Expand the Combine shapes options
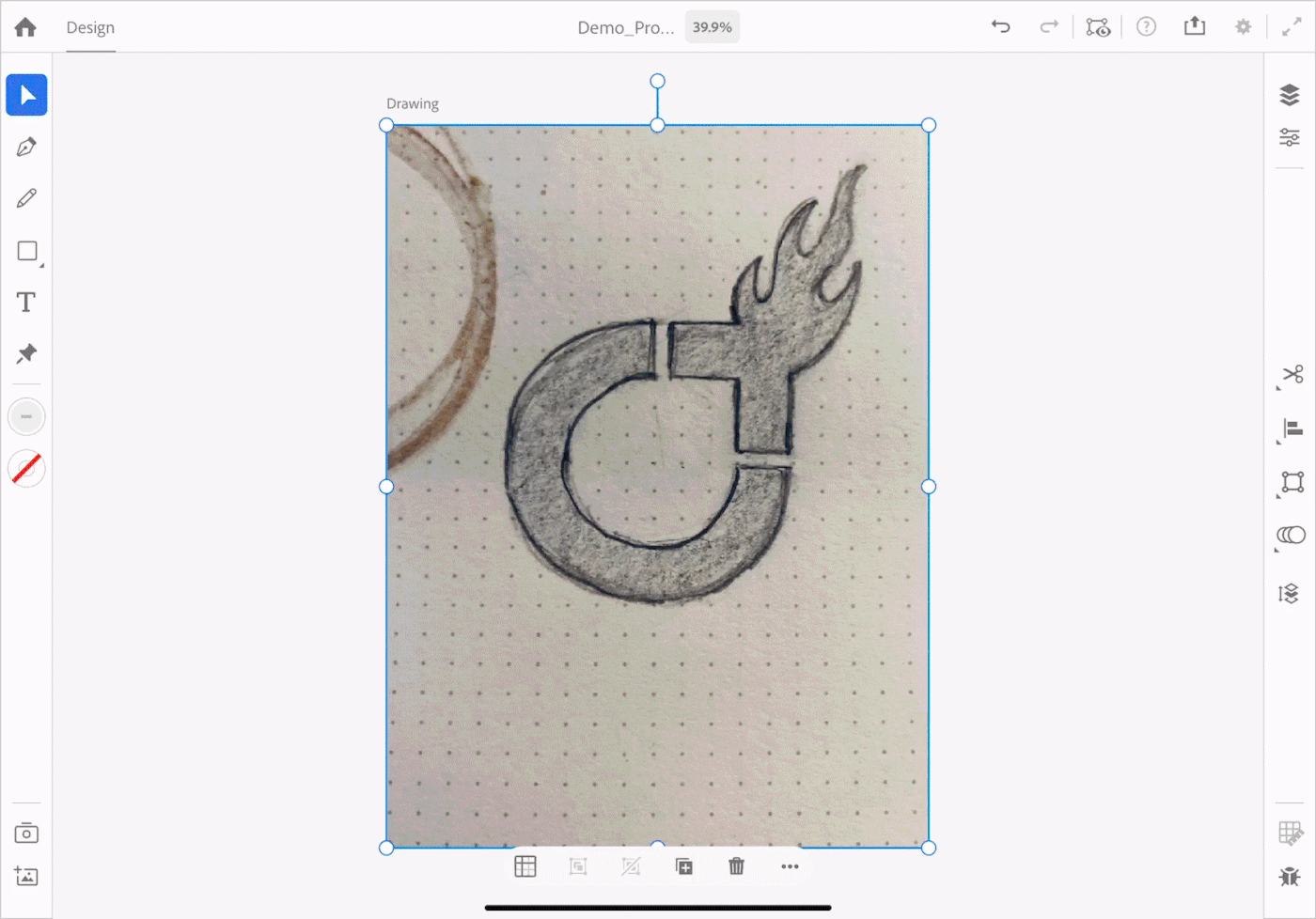This screenshot has height=919, width=1316. click(x=1292, y=536)
